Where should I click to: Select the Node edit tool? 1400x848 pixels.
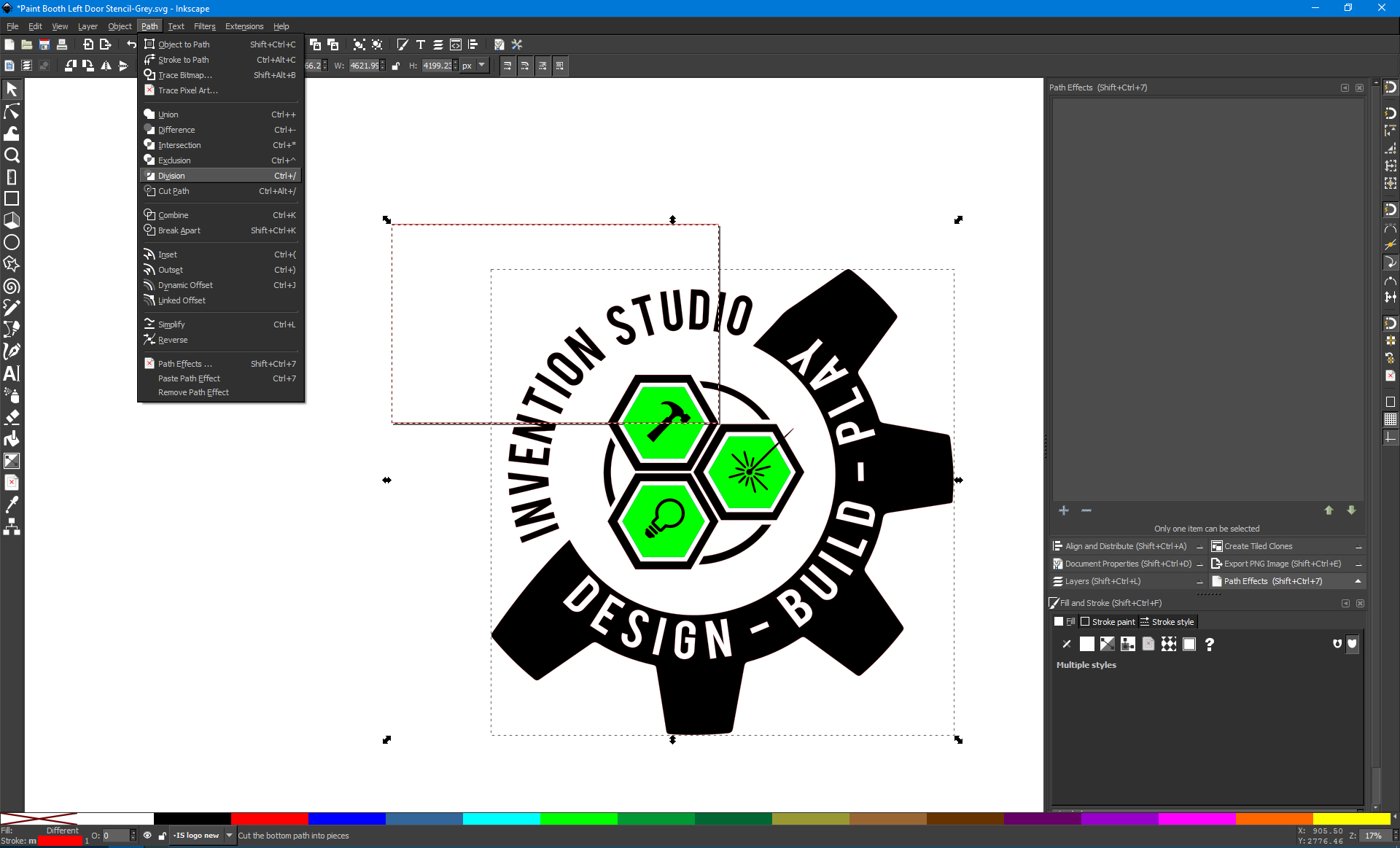tap(12, 112)
